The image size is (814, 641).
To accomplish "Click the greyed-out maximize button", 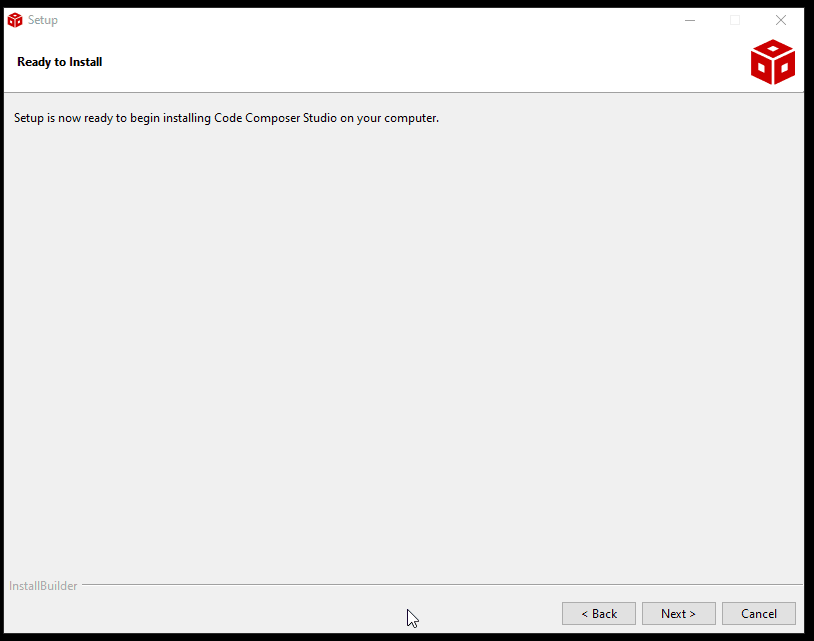I will pyautogui.click(x=735, y=20).
